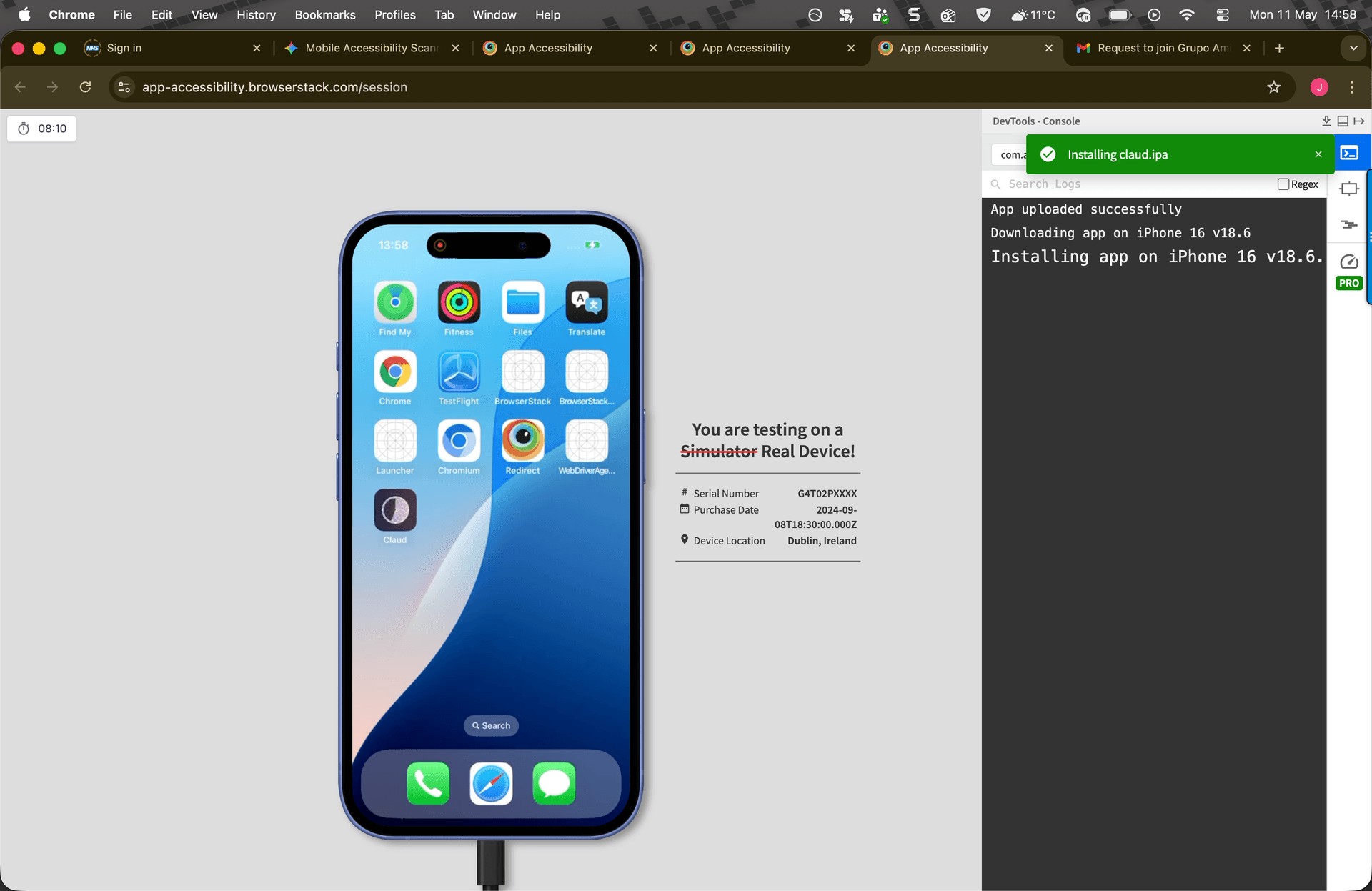Select the 'Downloading app on iPhone 16' log line
This screenshot has width=1372, height=891.
[1120, 233]
